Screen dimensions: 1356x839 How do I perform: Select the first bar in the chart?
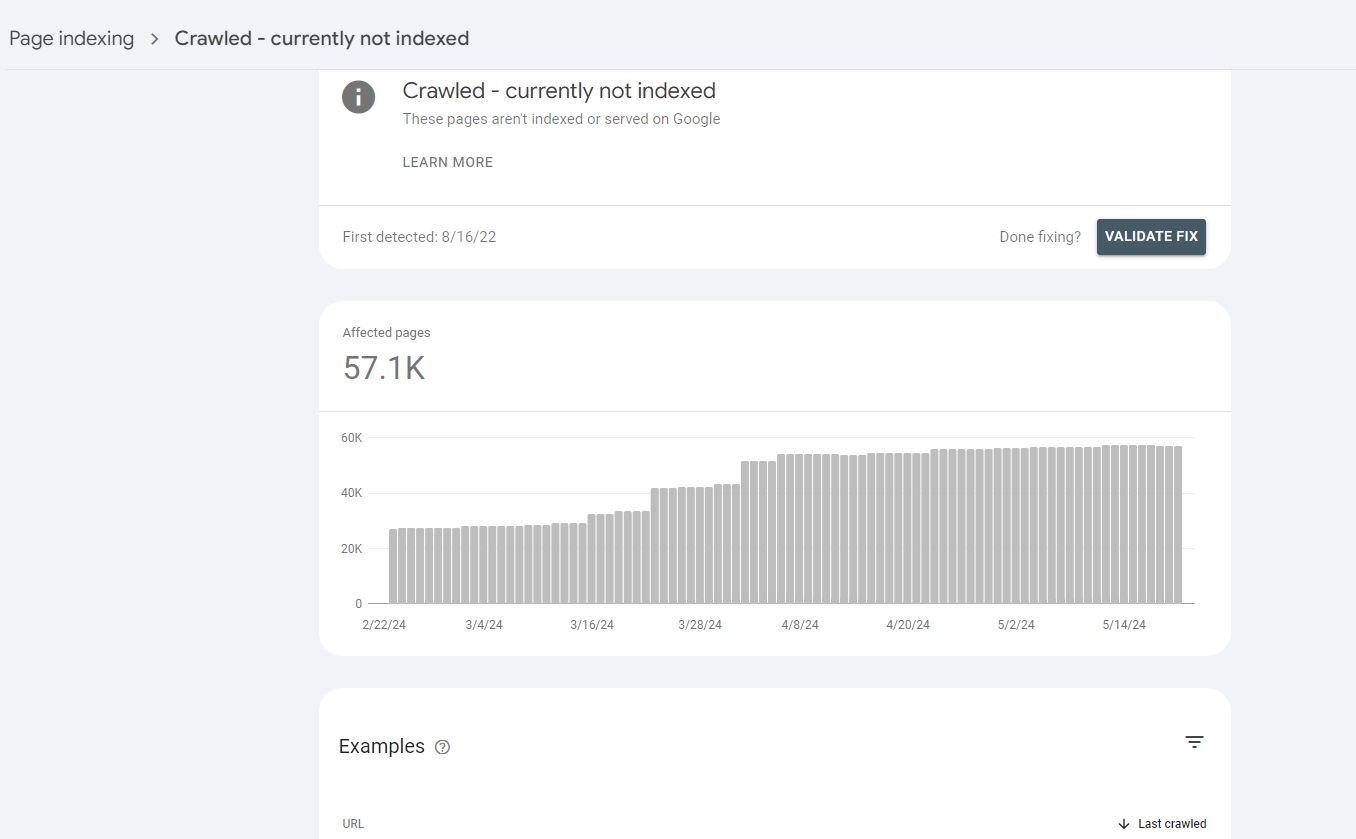(x=393, y=566)
